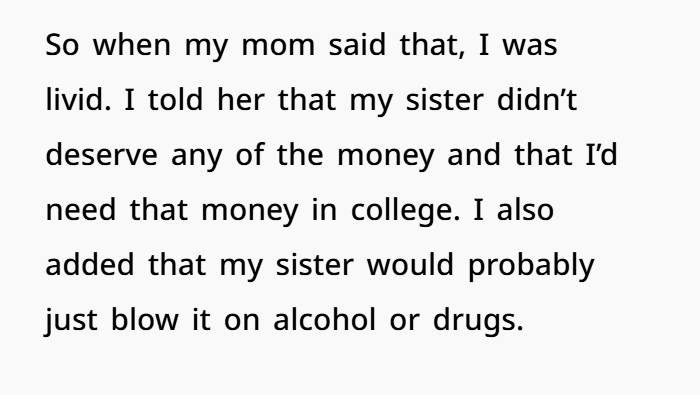Click the word 'just' in the last line

[x=71, y=321]
